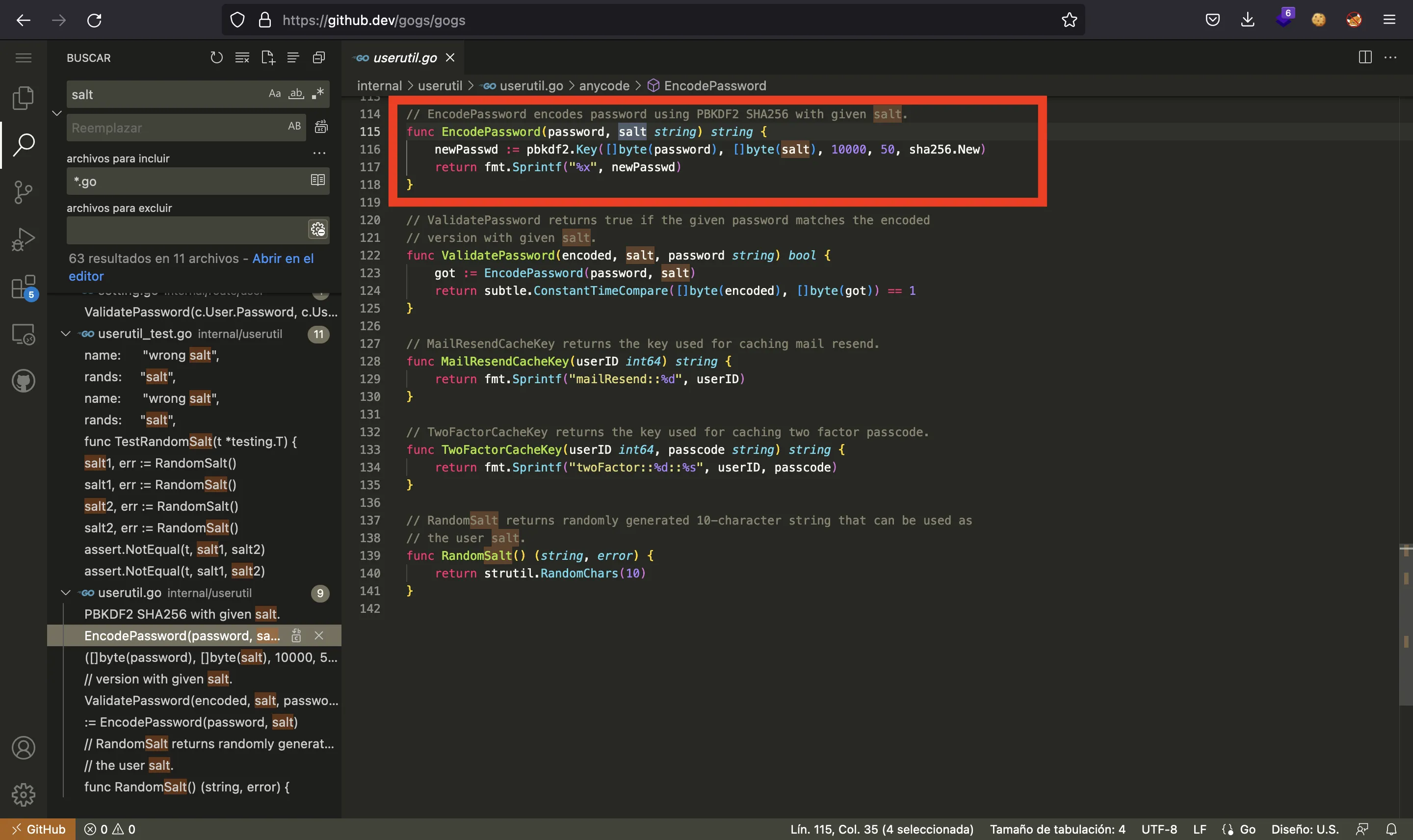Open the notifications bell in status bar

(x=1391, y=829)
